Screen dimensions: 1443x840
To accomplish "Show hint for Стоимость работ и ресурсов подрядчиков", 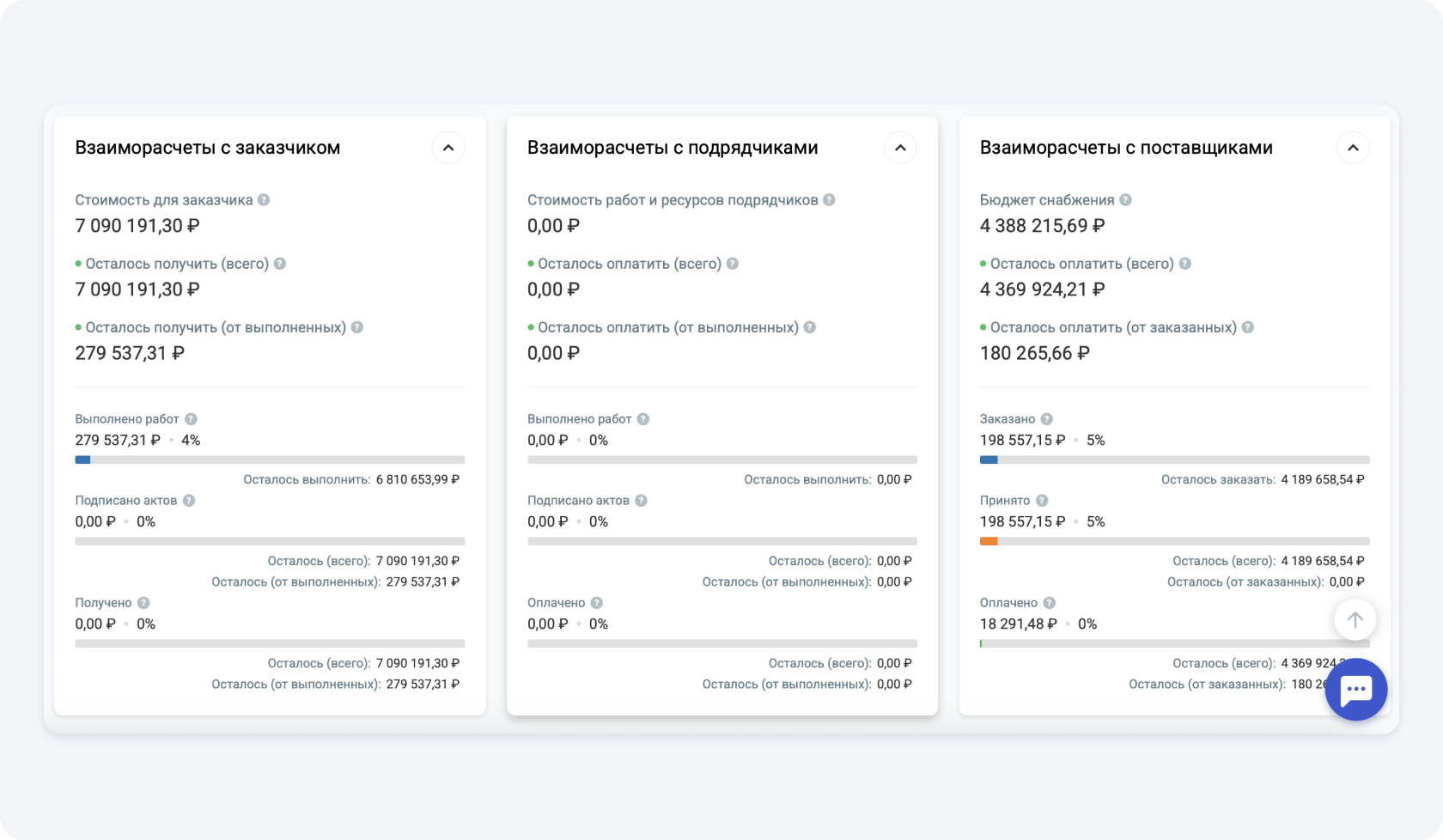I will point(829,200).
